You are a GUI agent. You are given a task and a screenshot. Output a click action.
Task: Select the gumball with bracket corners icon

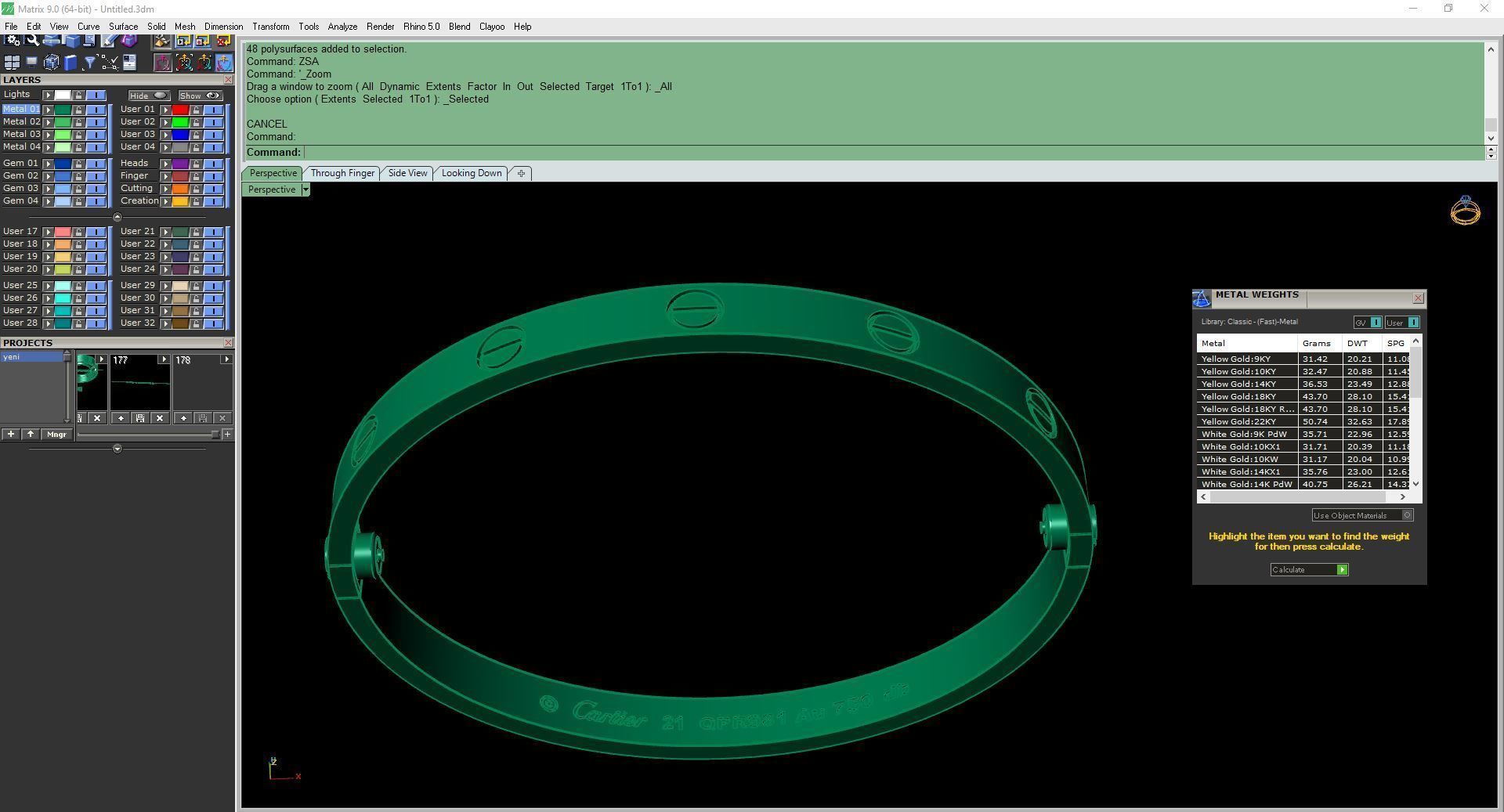point(184,63)
